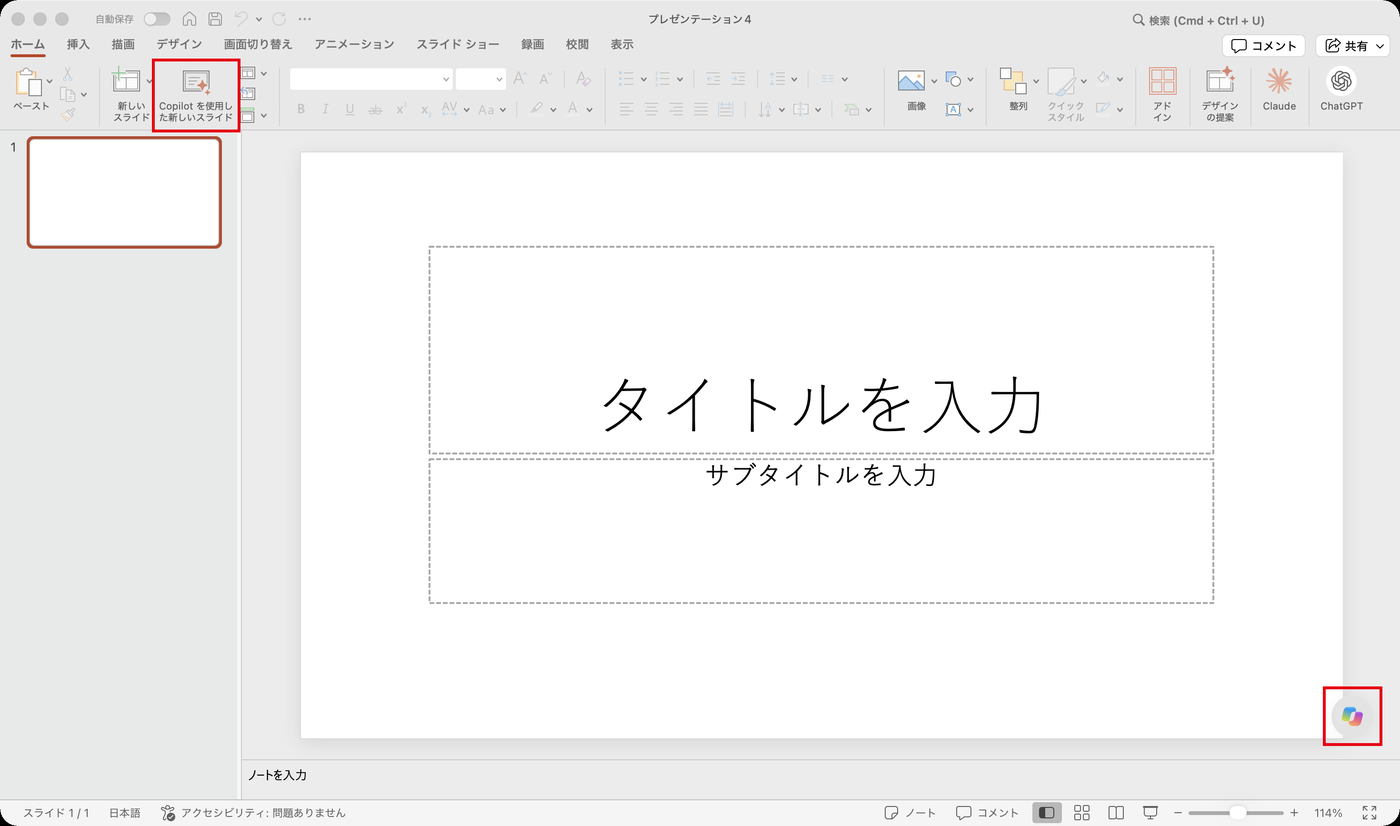Click the 検索 search field
Screen dimensions: 1400x826
coord(1198,20)
